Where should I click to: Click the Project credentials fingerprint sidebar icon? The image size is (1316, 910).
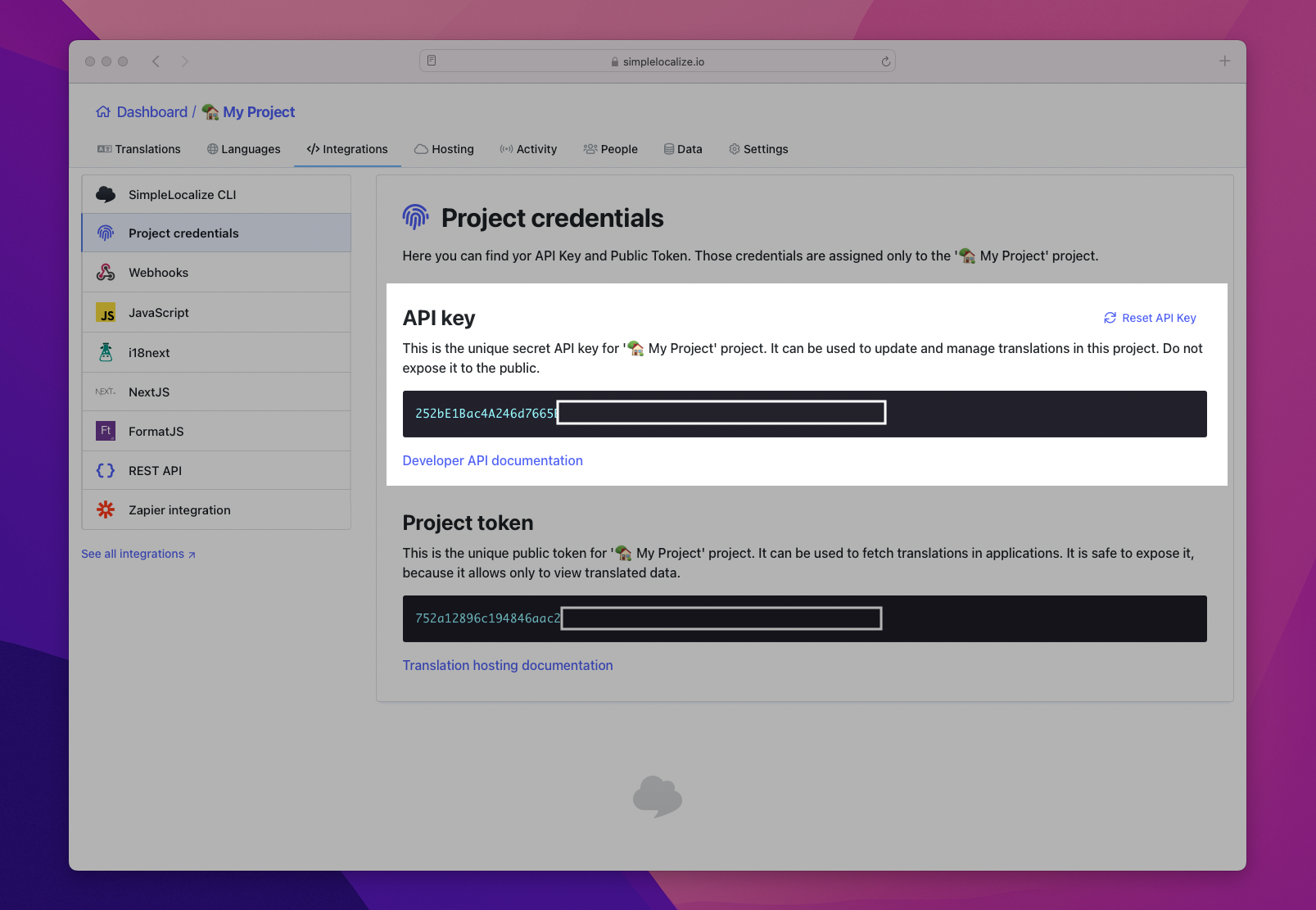click(x=106, y=233)
